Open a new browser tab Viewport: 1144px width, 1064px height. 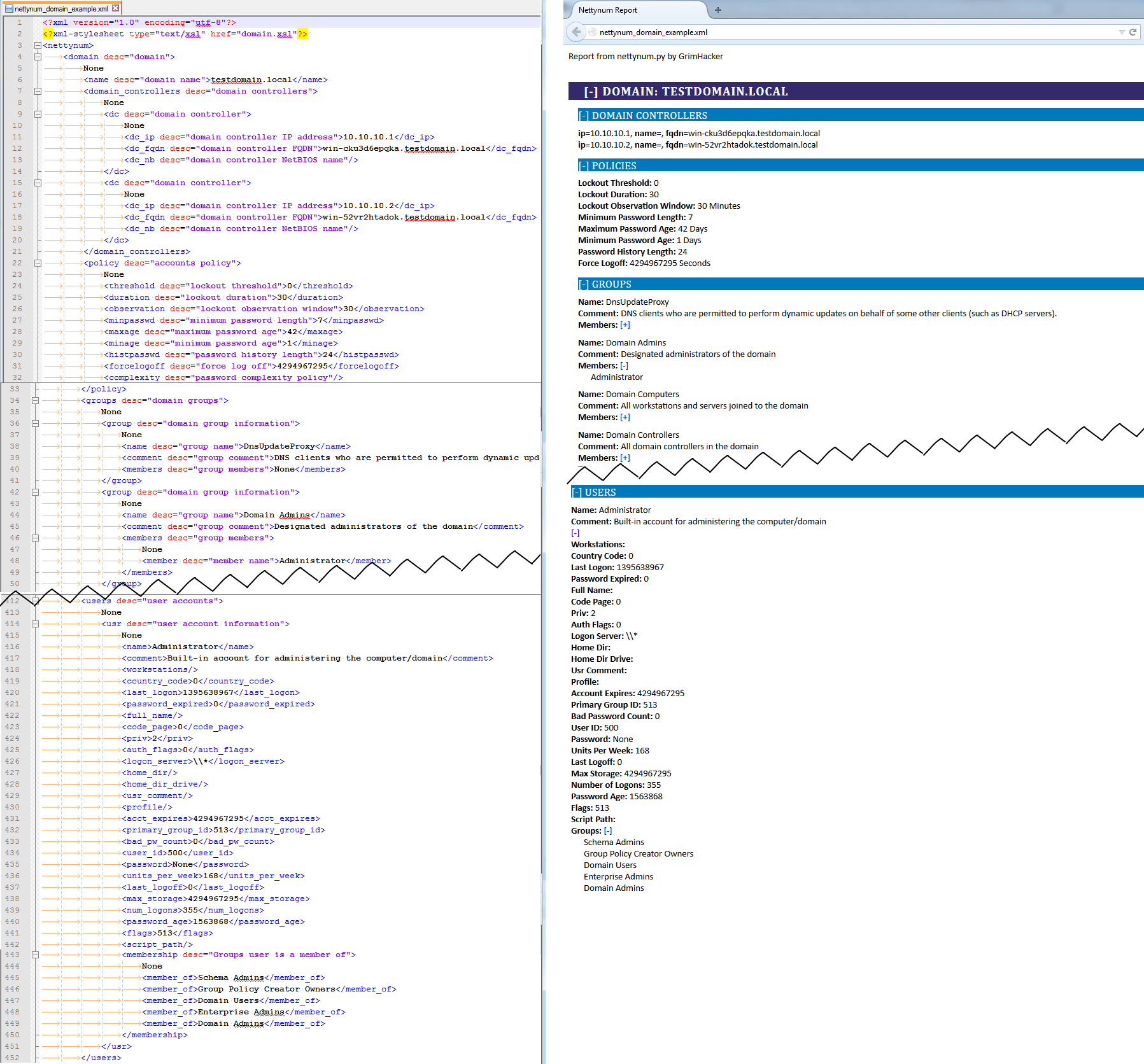718,10
